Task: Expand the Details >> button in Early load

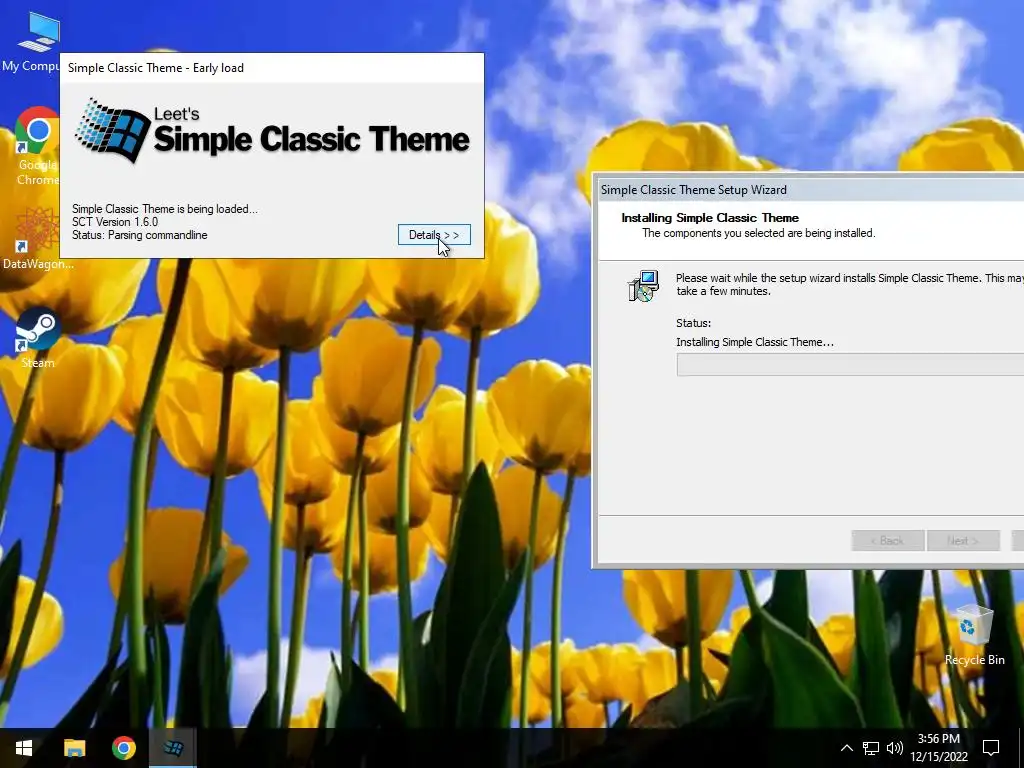Action: coord(434,235)
